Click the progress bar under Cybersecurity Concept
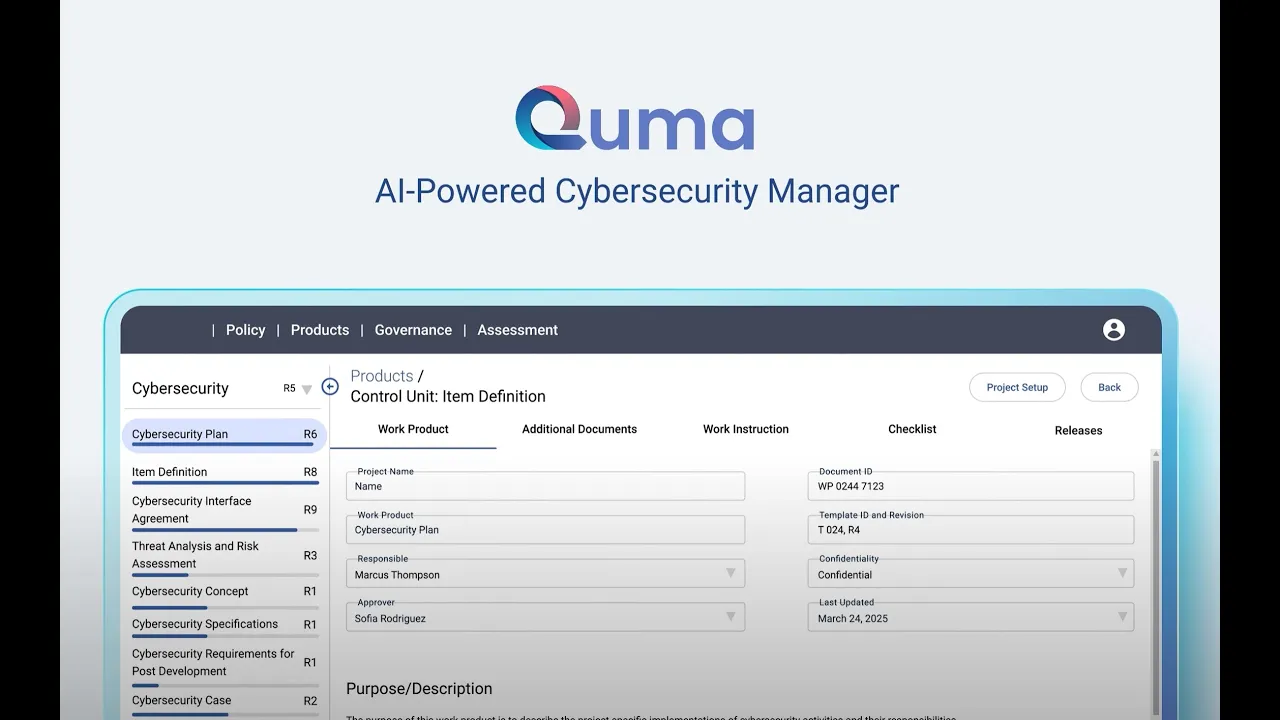The width and height of the screenshot is (1280, 720). click(x=225, y=608)
